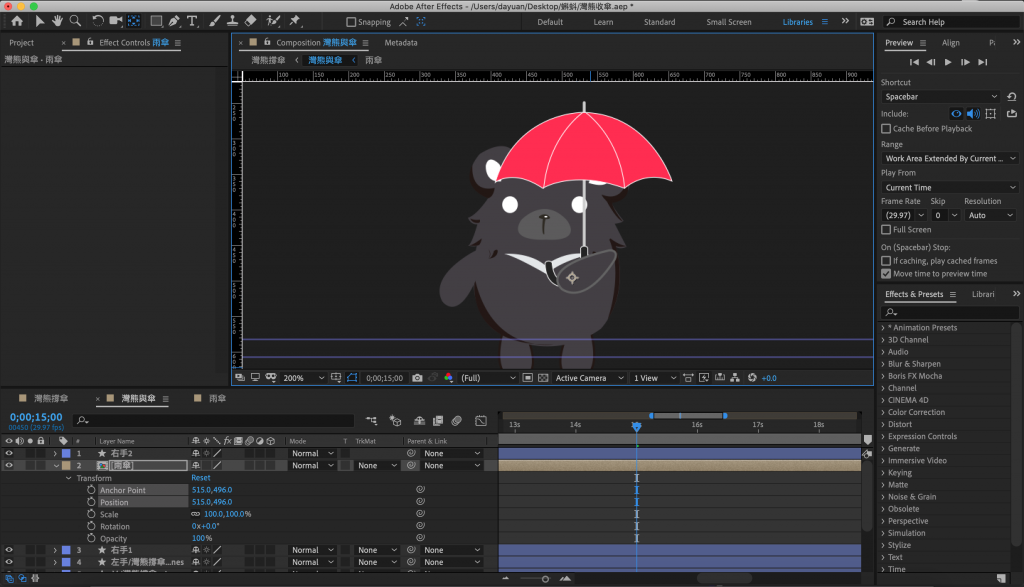Select the Rectangle shape tool
Image resolution: width=1024 pixels, height=587 pixels.
point(156,21)
